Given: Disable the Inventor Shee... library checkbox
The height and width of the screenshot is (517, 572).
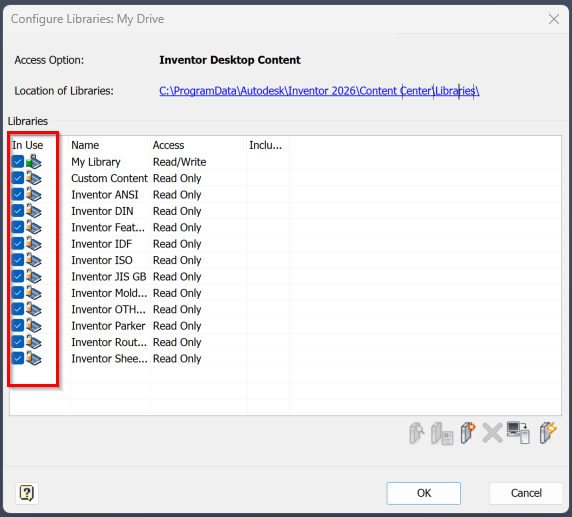Looking at the screenshot, I should [18, 359].
